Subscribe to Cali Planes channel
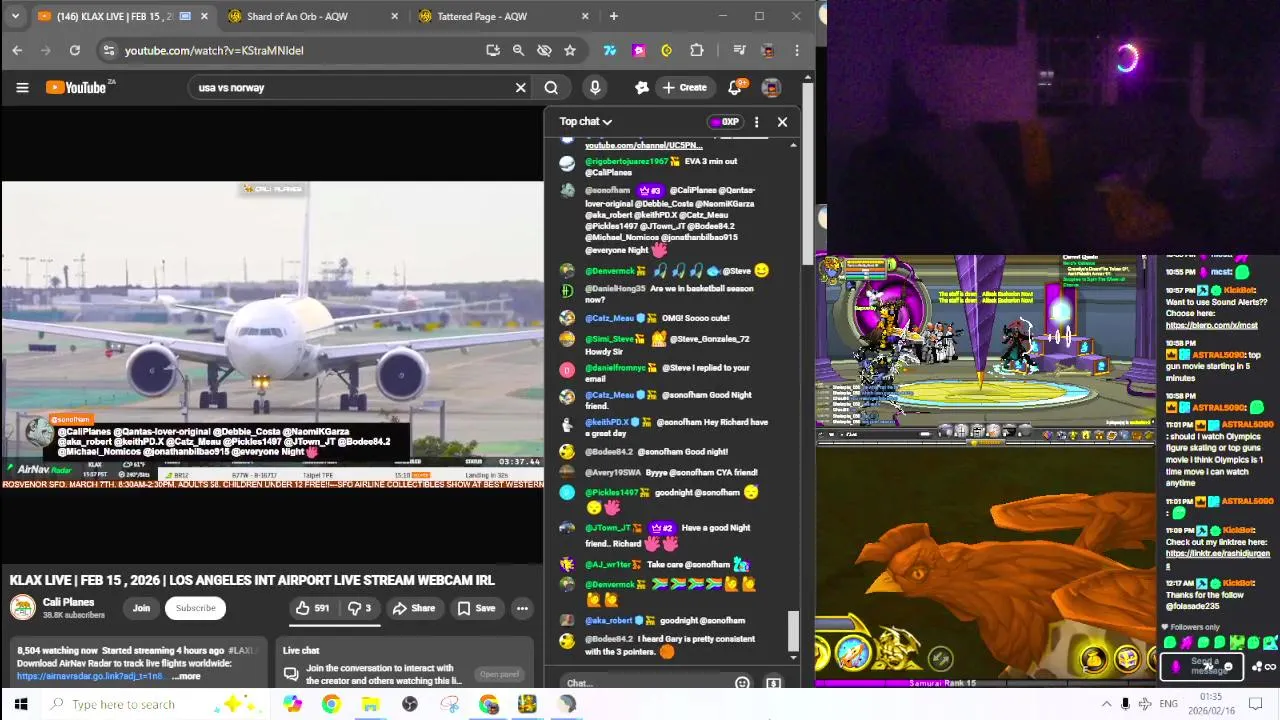The width and height of the screenshot is (1280, 720). 196,608
